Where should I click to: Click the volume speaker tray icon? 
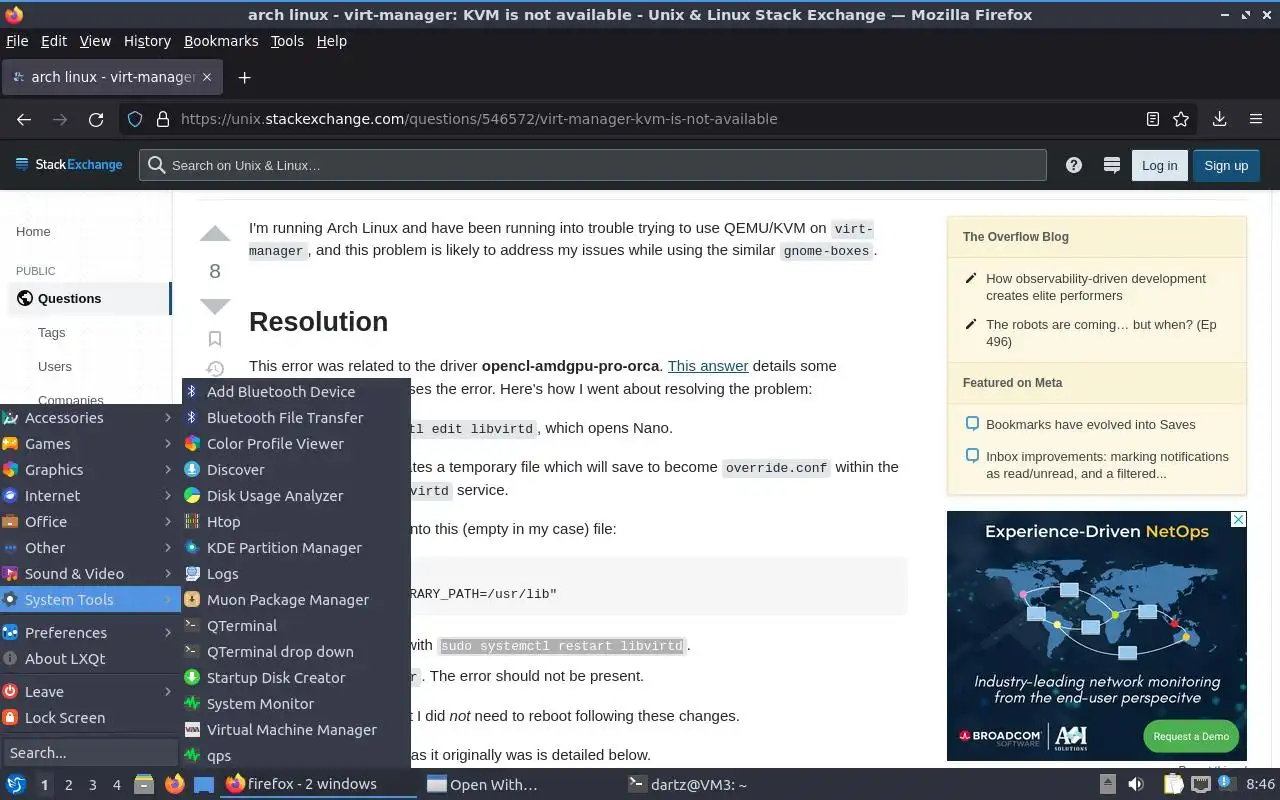pos(1136,784)
